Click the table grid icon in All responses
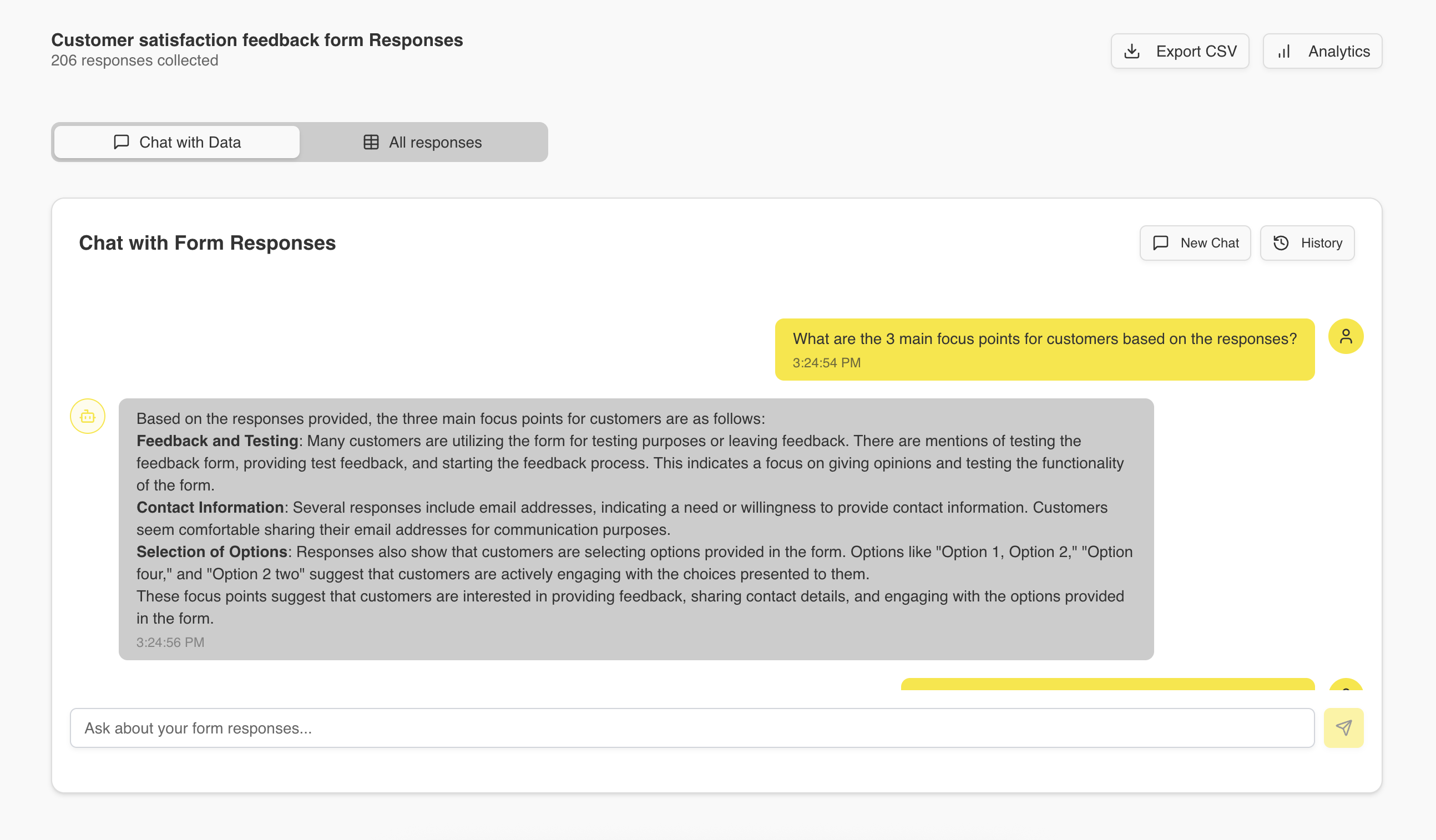The image size is (1436, 840). pyautogui.click(x=371, y=142)
